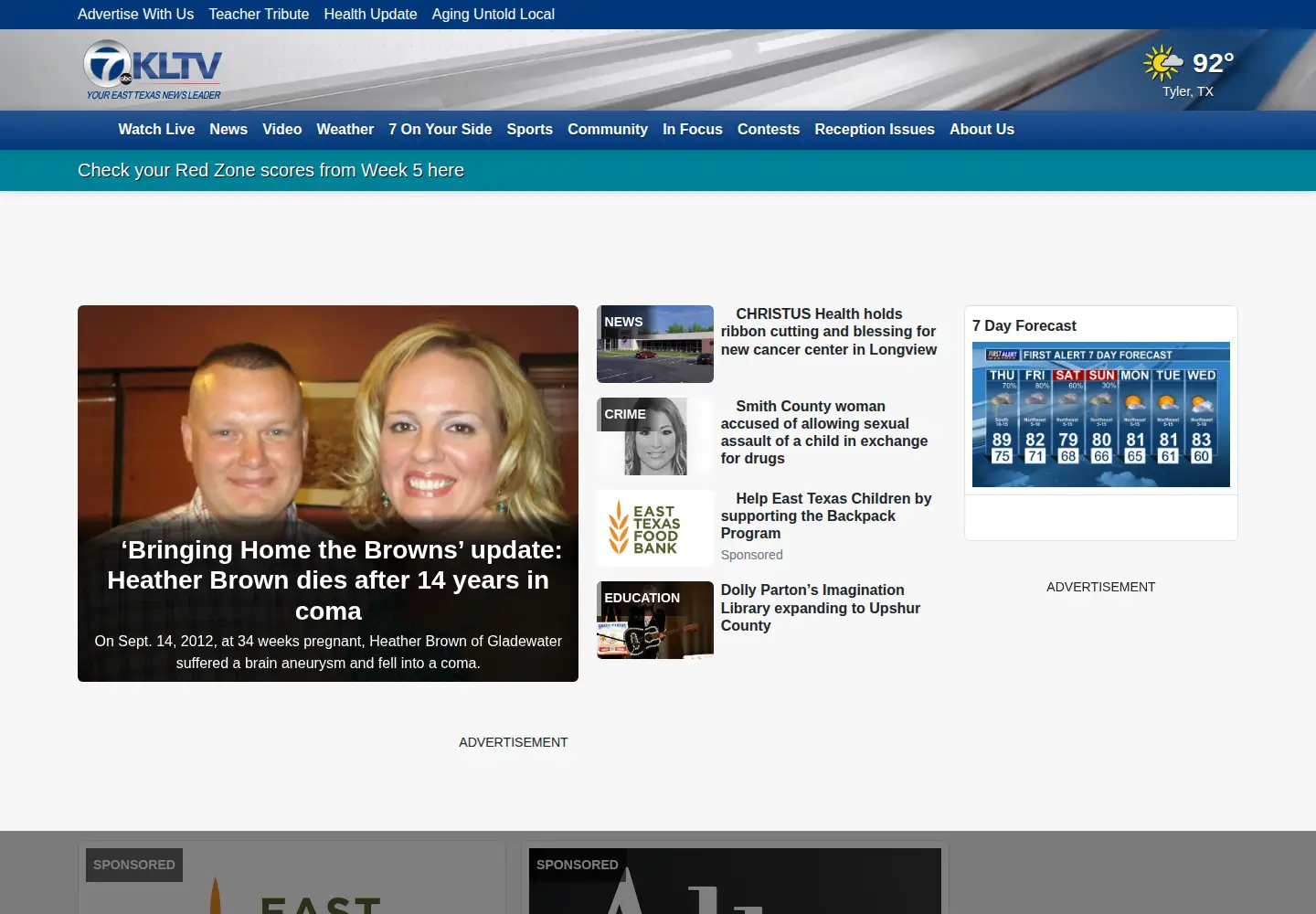Image resolution: width=1316 pixels, height=914 pixels.
Task: Click the CRIME category label
Action: [x=625, y=414]
